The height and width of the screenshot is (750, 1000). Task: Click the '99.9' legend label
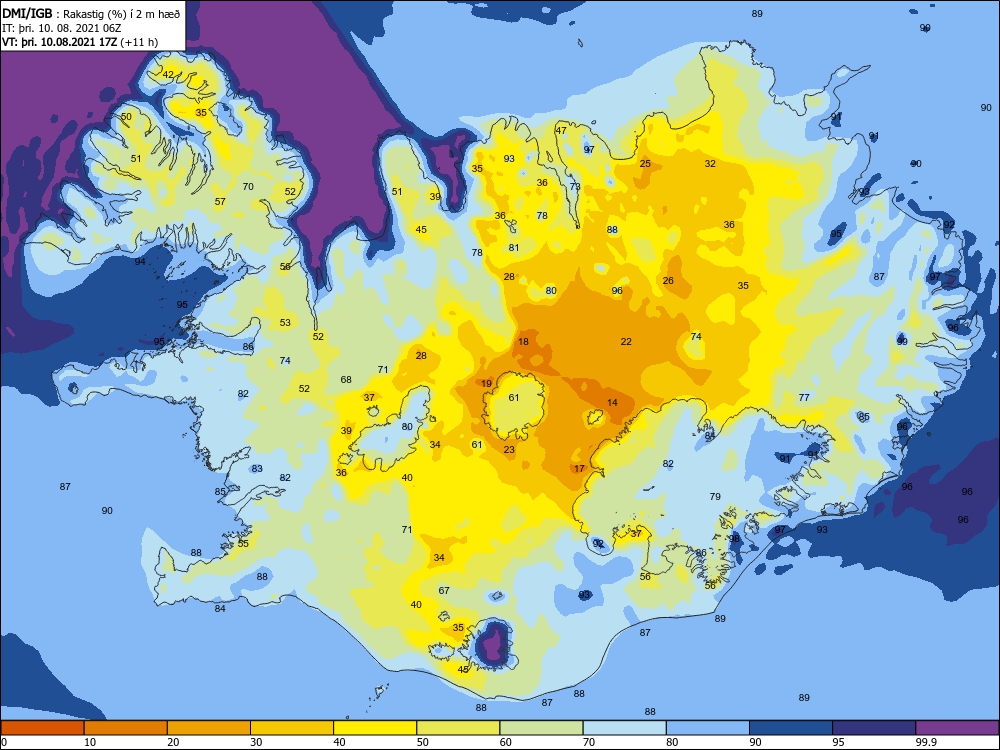(926, 742)
